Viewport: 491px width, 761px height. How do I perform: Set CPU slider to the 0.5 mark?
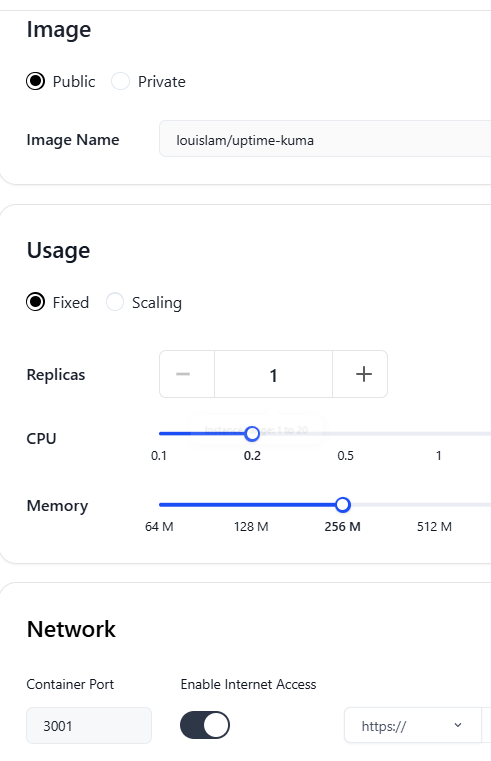(345, 434)
